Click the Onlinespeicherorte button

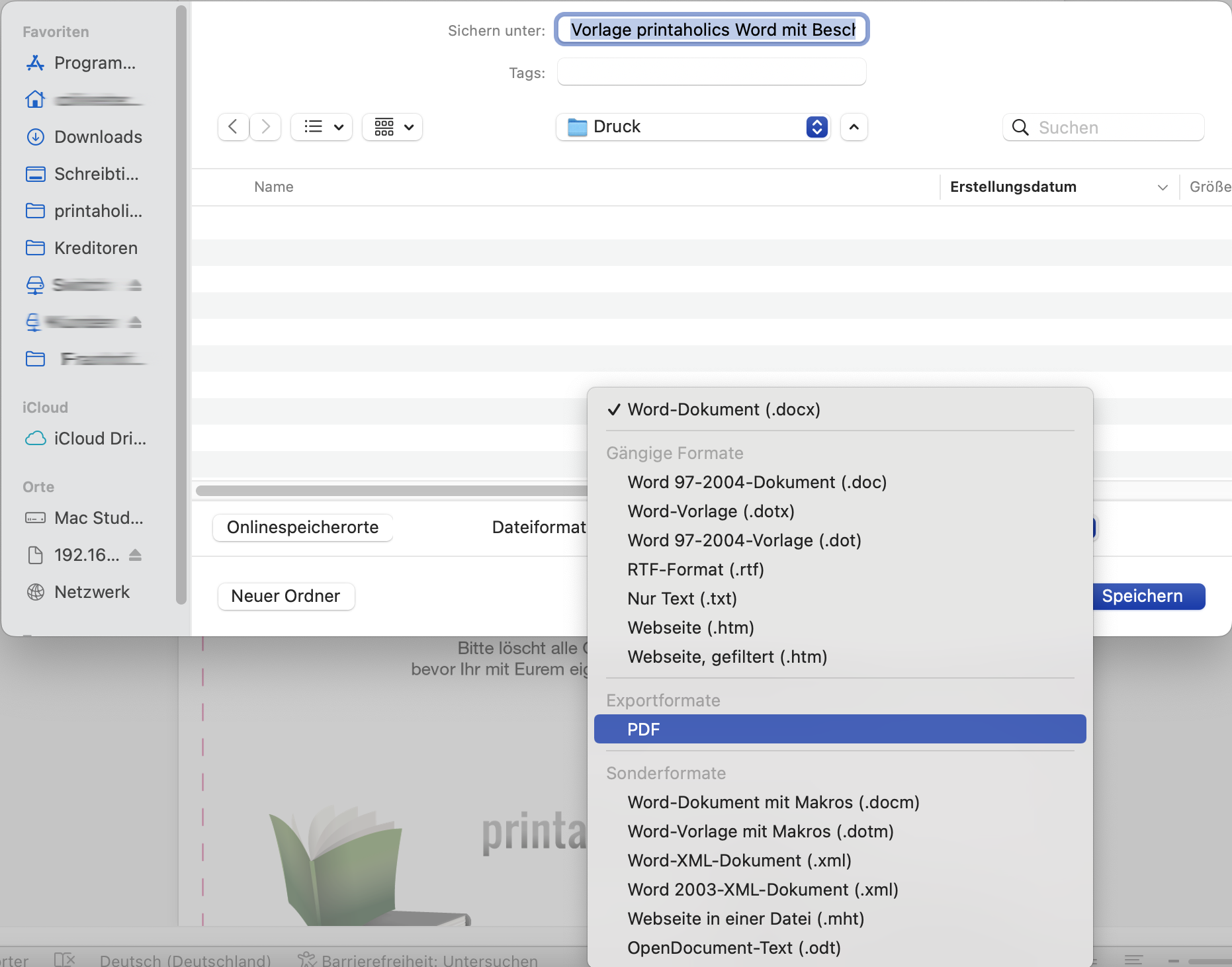[x=303, y=527]
